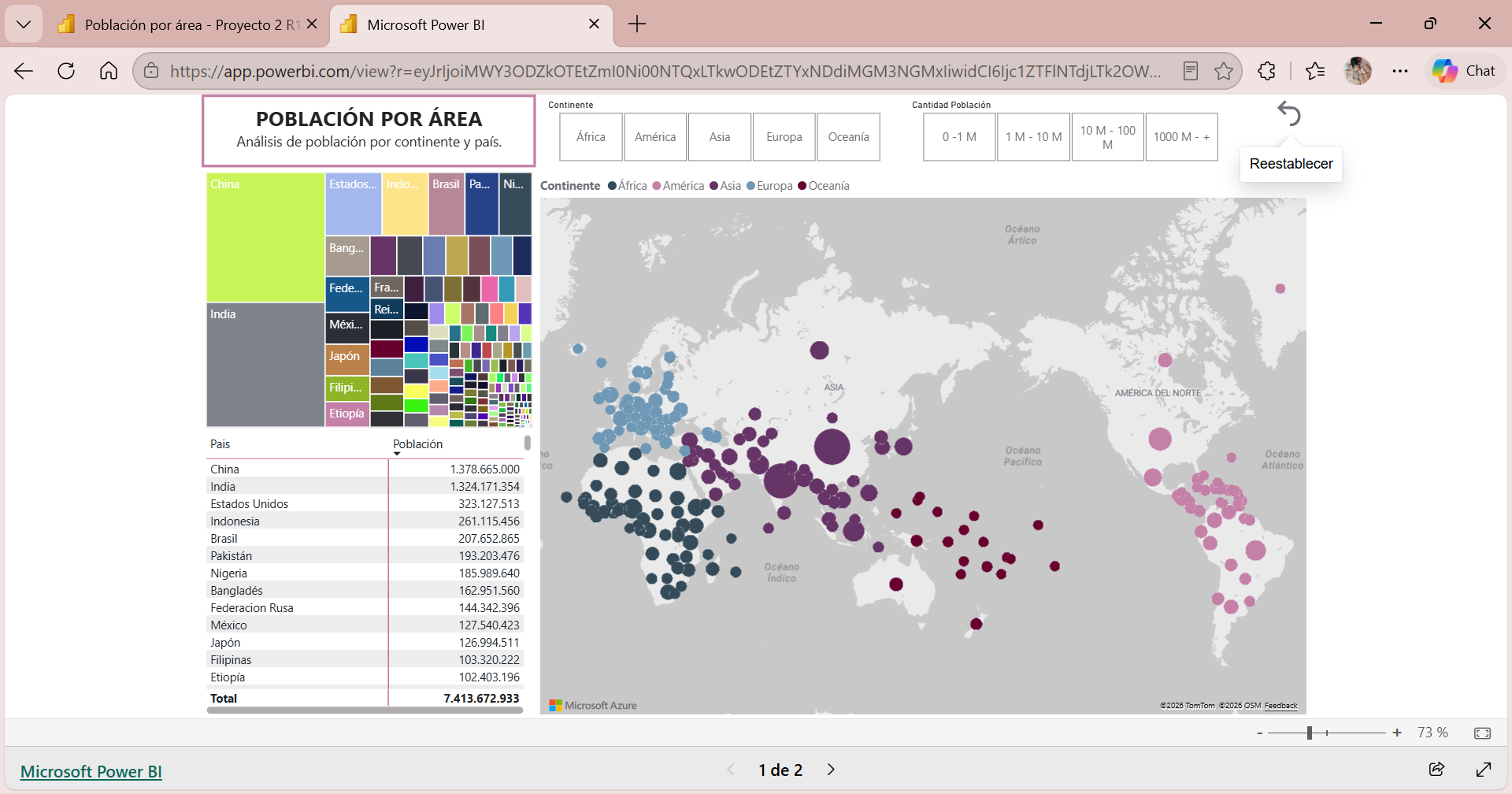This screenshot has height=794, width=1512.
Task: Open a new browser tab
Action: 636,24
